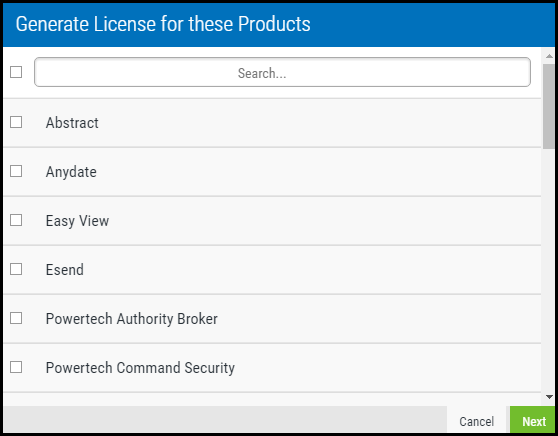
Task: Enable the Anydate checkbox
Action: [x=16, y=171]
